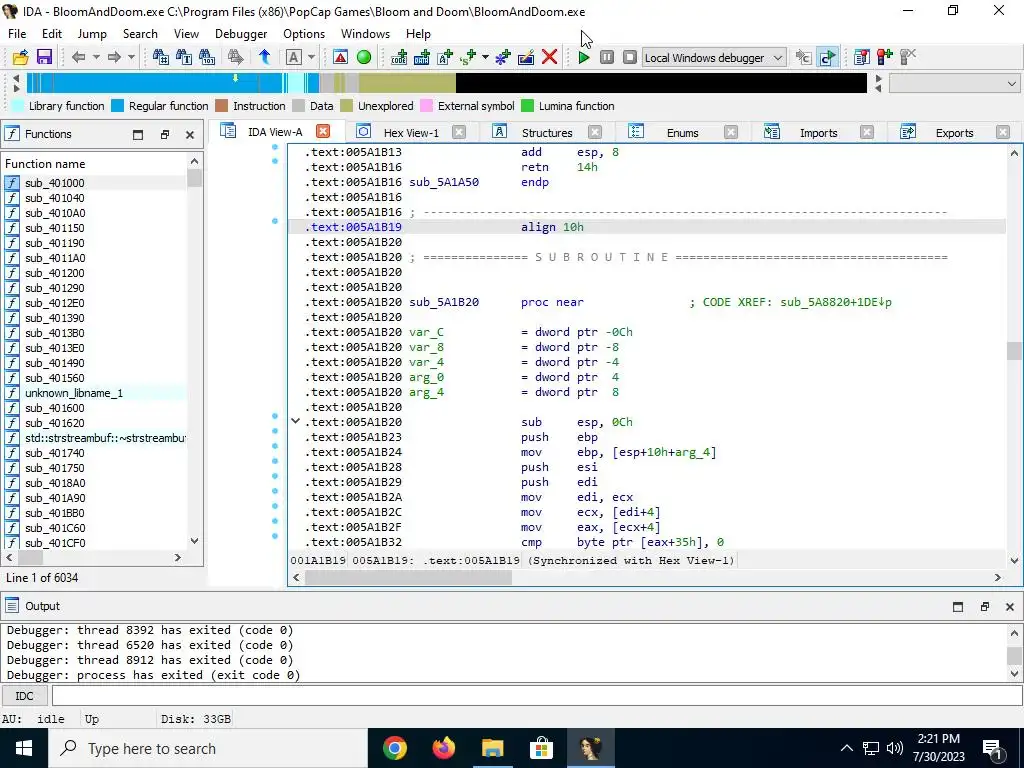Collapse sub_5A1B20 using the chevron at 005A1B20
Image resolution: width=1024 pixels, height=768 pixels.
pos(295,421)
